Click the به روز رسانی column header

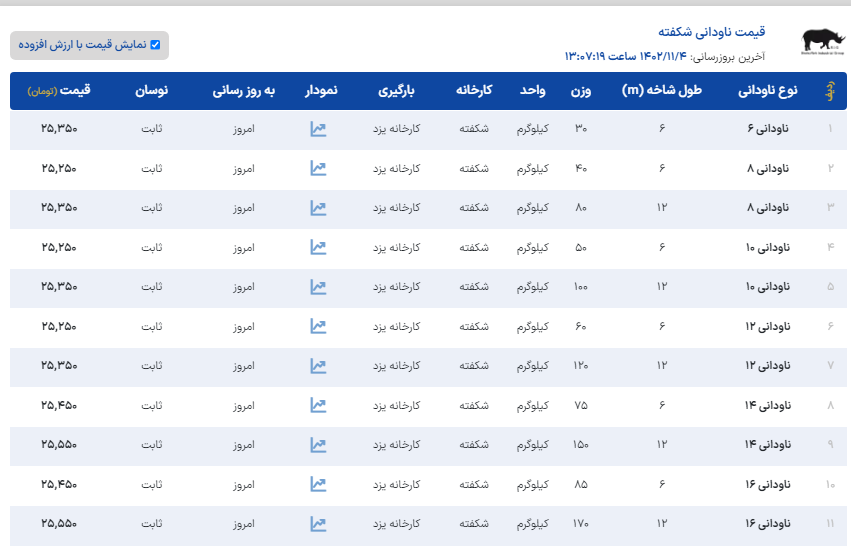click(x=243, y=91)
